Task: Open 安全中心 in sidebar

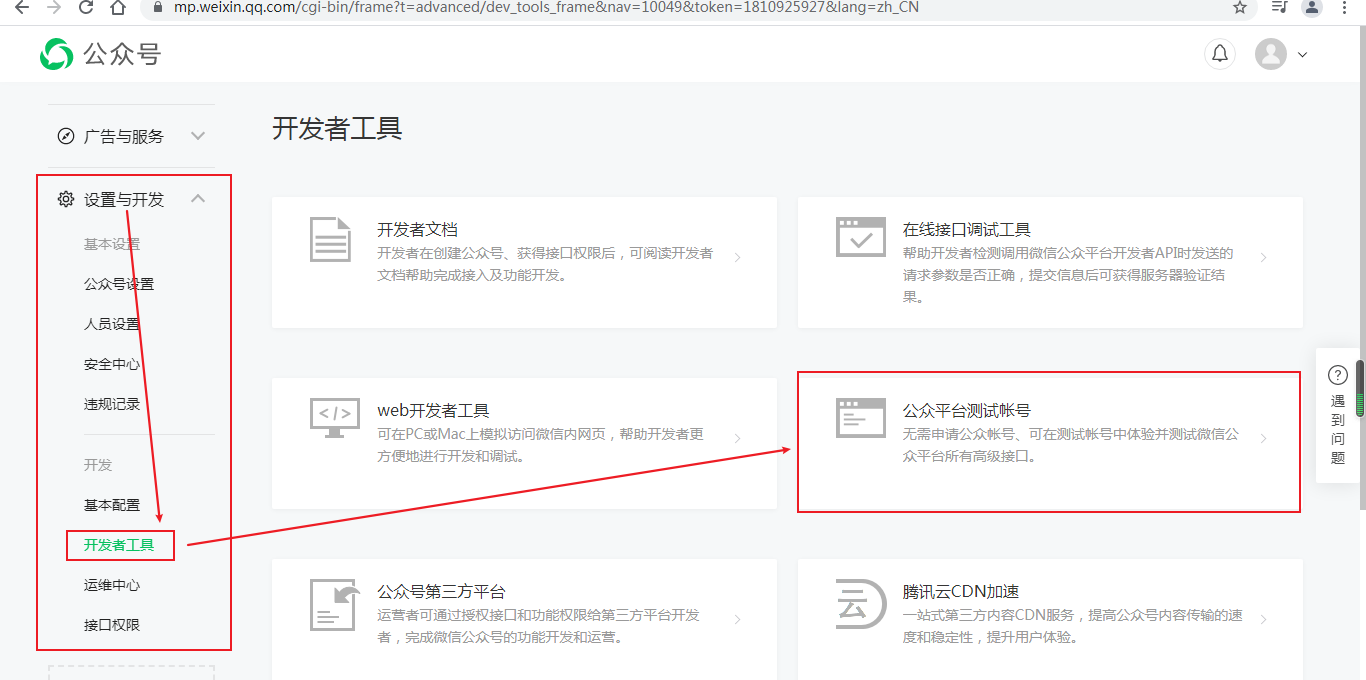Action: click(112, 364)
